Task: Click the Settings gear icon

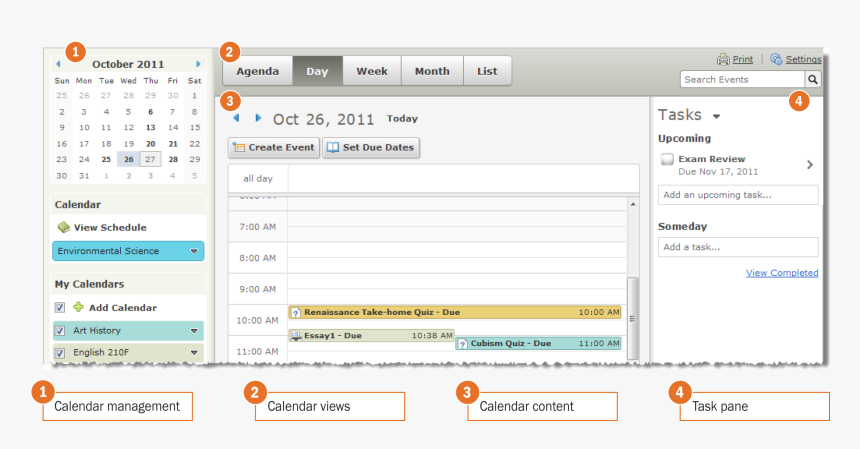Action: pyautogui.click(x=776, y=59)
